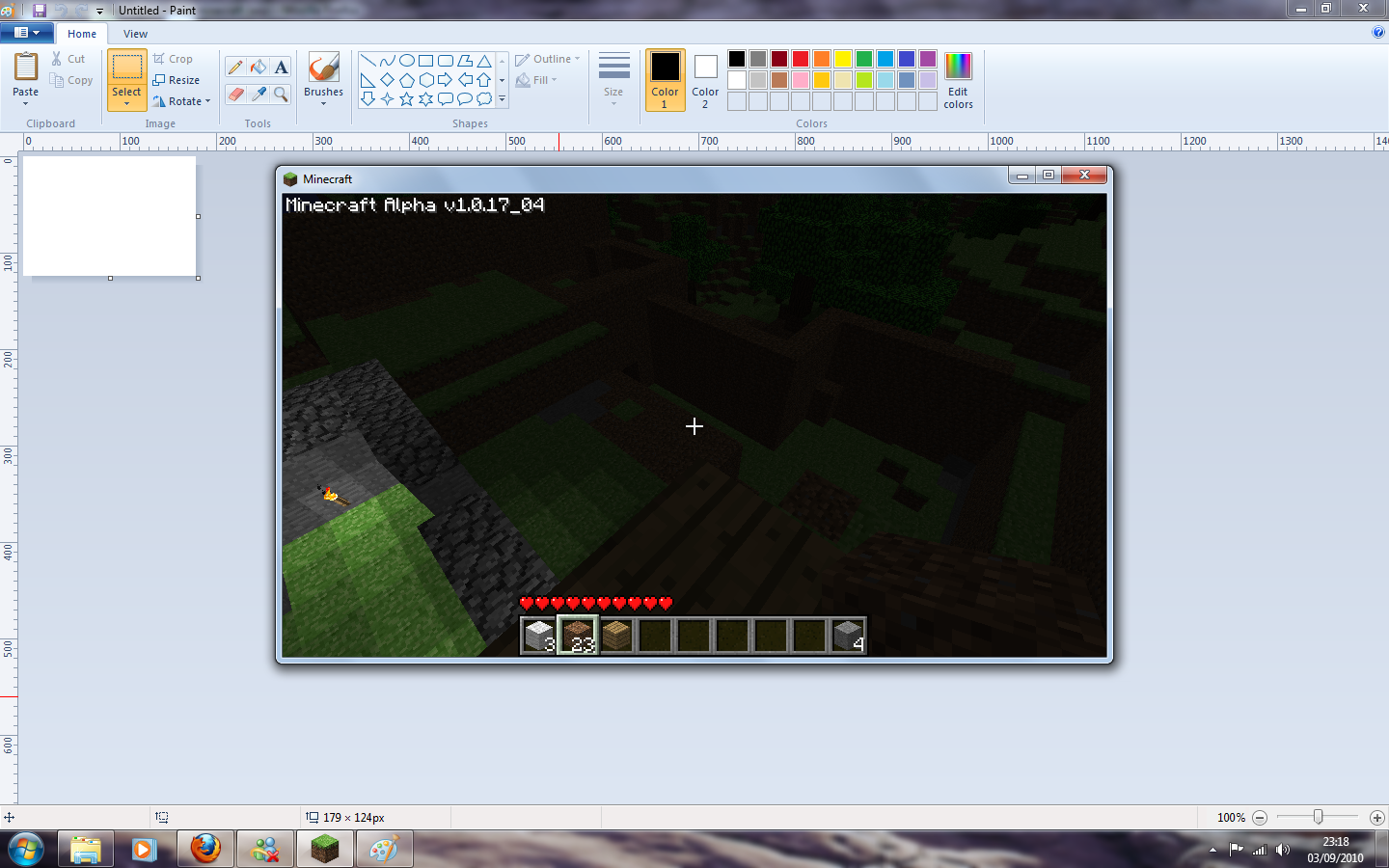Save via quick access toolbar icon
Viewport: 1389px width, 868px height.
(40, 11)
